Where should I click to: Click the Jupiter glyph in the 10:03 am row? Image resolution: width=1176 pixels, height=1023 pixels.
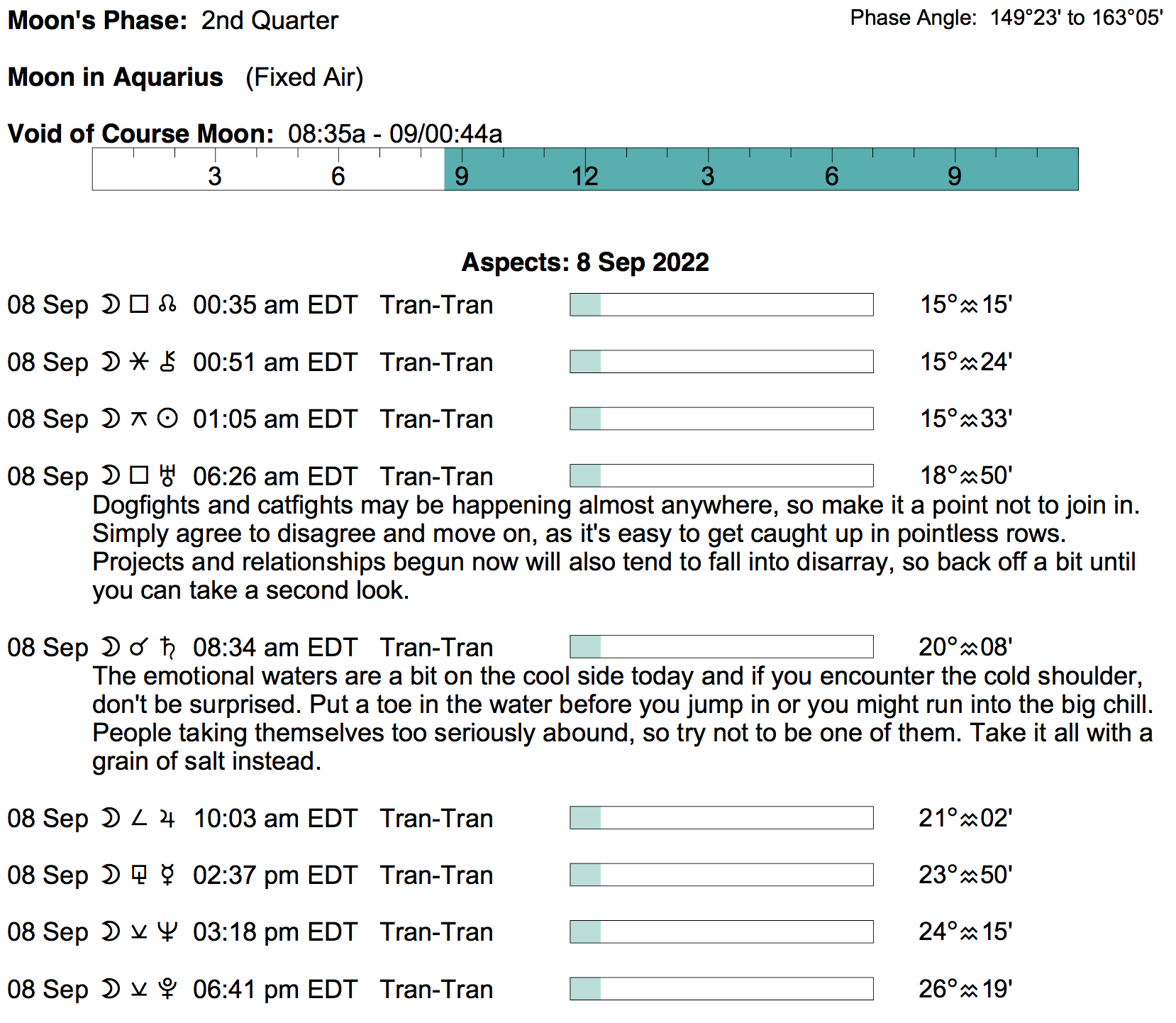point(167,819)
